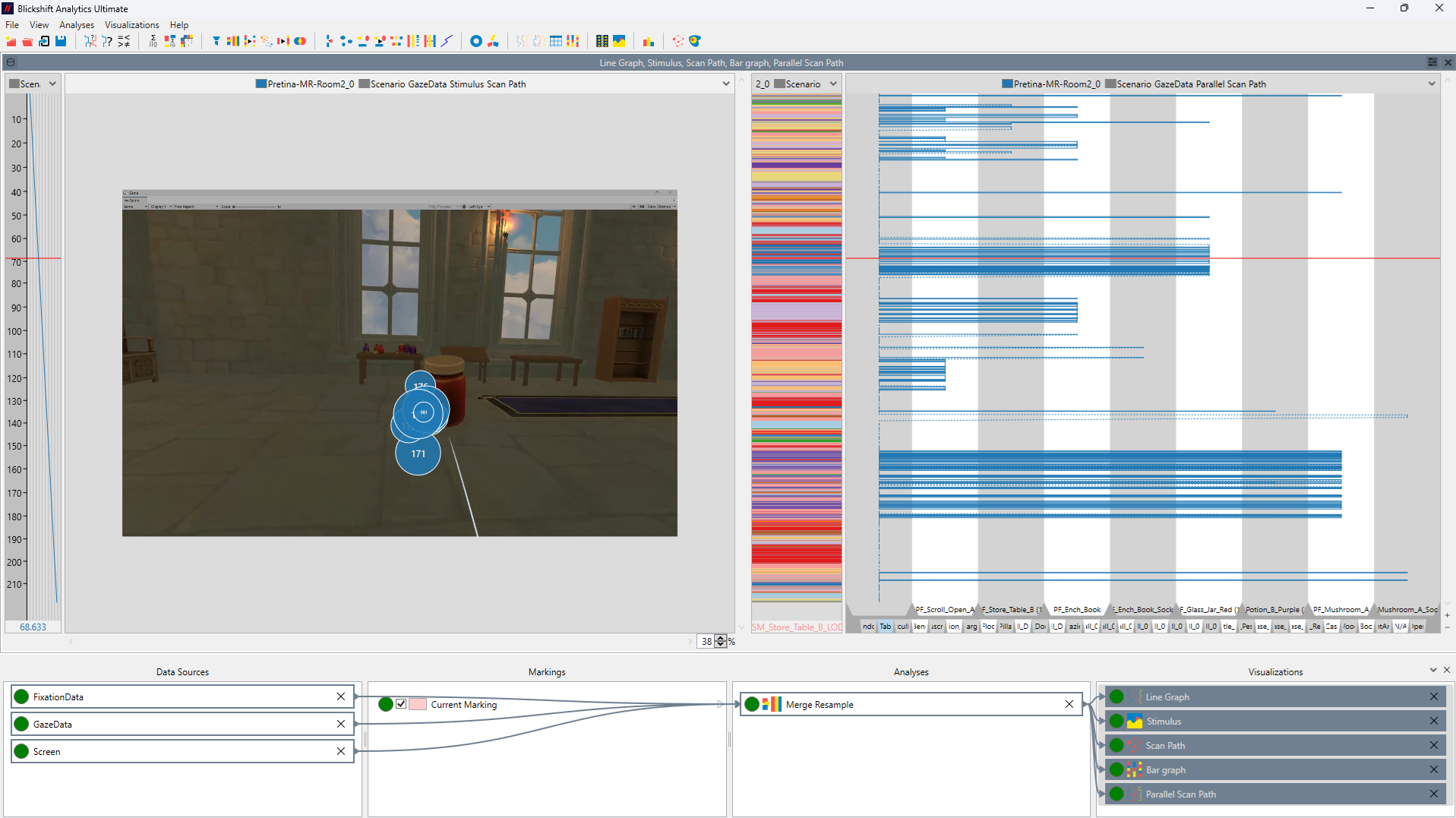Open the 2_0 Scenario dropdown arrow

833,84
